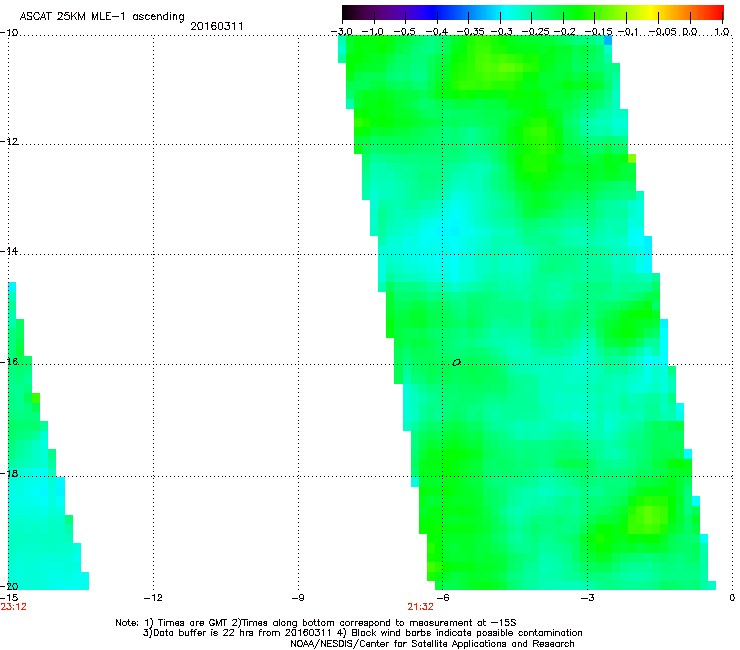
Task: Click the latitude '-18' label on left axis
Action: [9, 473]
